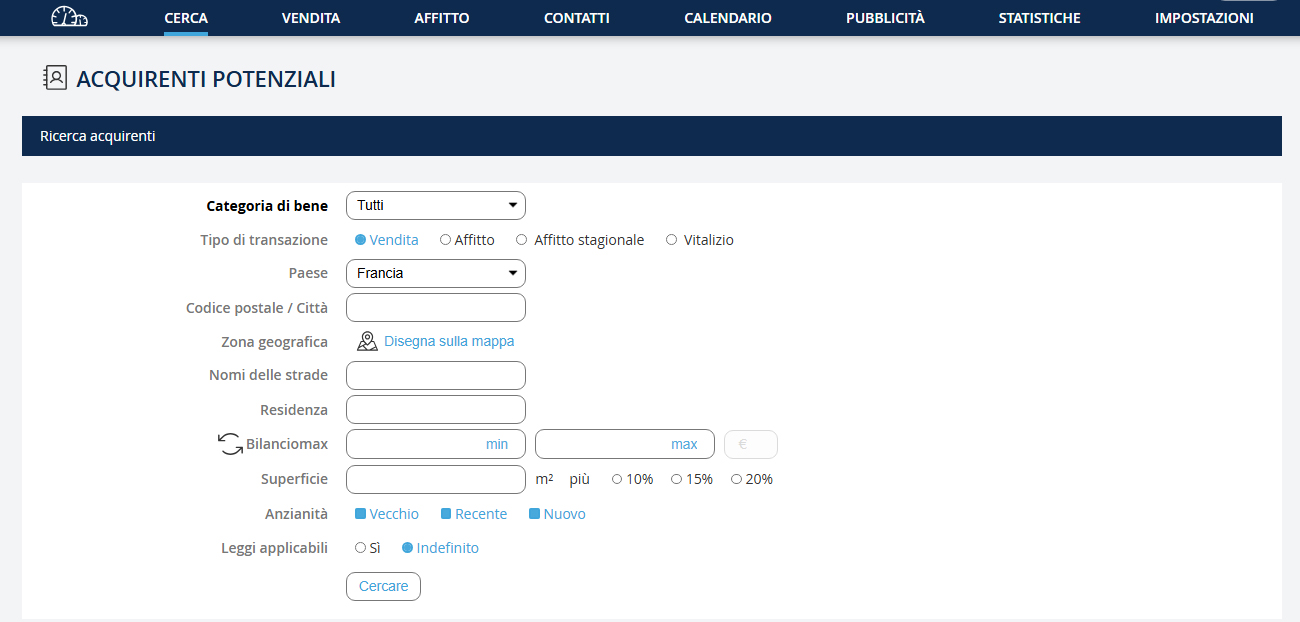
Task: Toggle the Nuovo age checkbox
Action: [x=535, y=514]
